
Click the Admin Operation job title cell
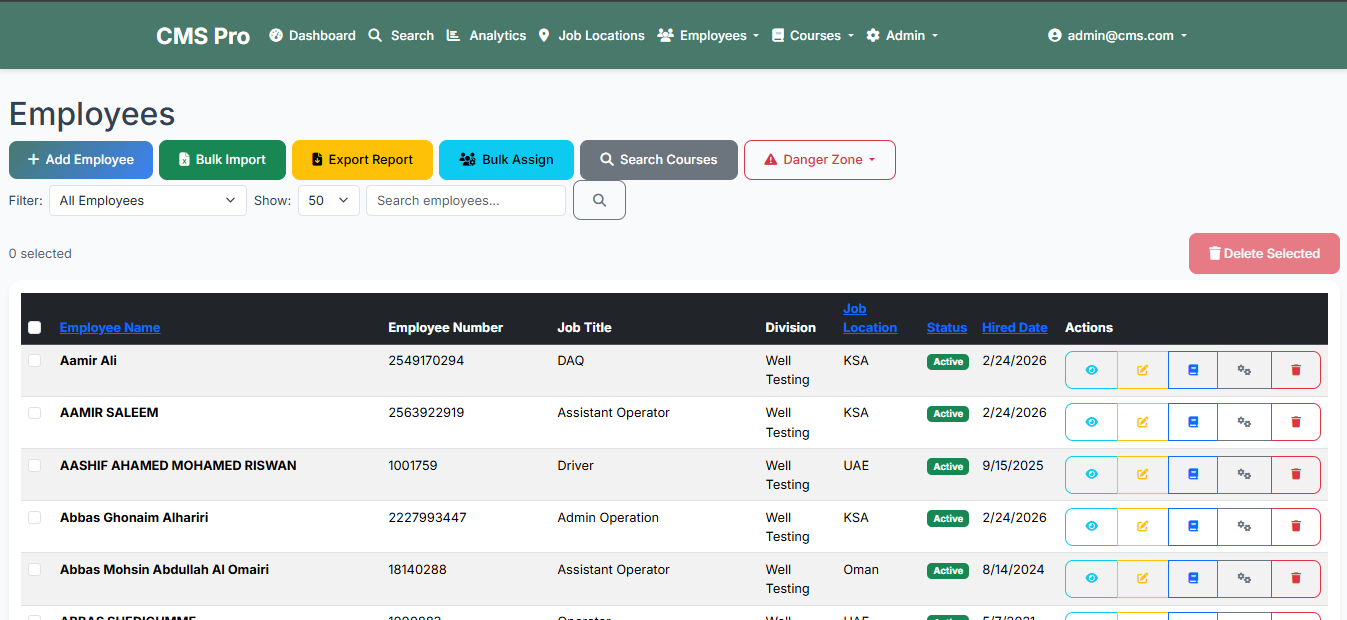pos(608,517)
